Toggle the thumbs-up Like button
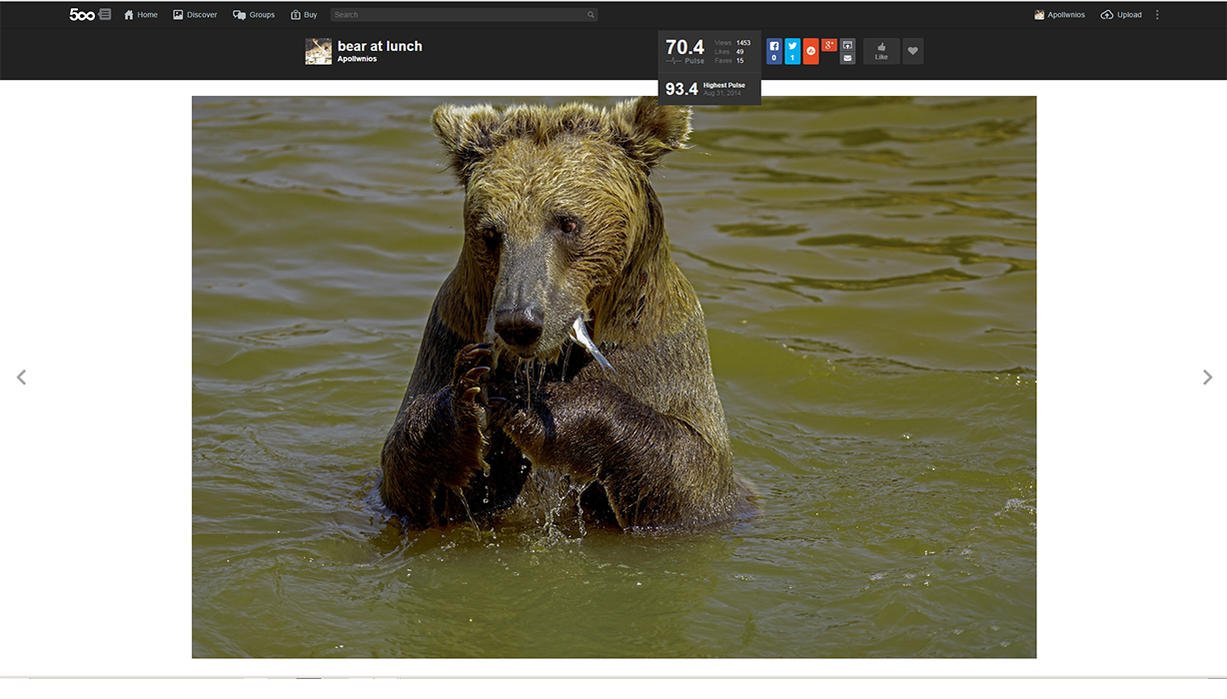Viewport: 1227px width, 699px height. click(881, 51)
